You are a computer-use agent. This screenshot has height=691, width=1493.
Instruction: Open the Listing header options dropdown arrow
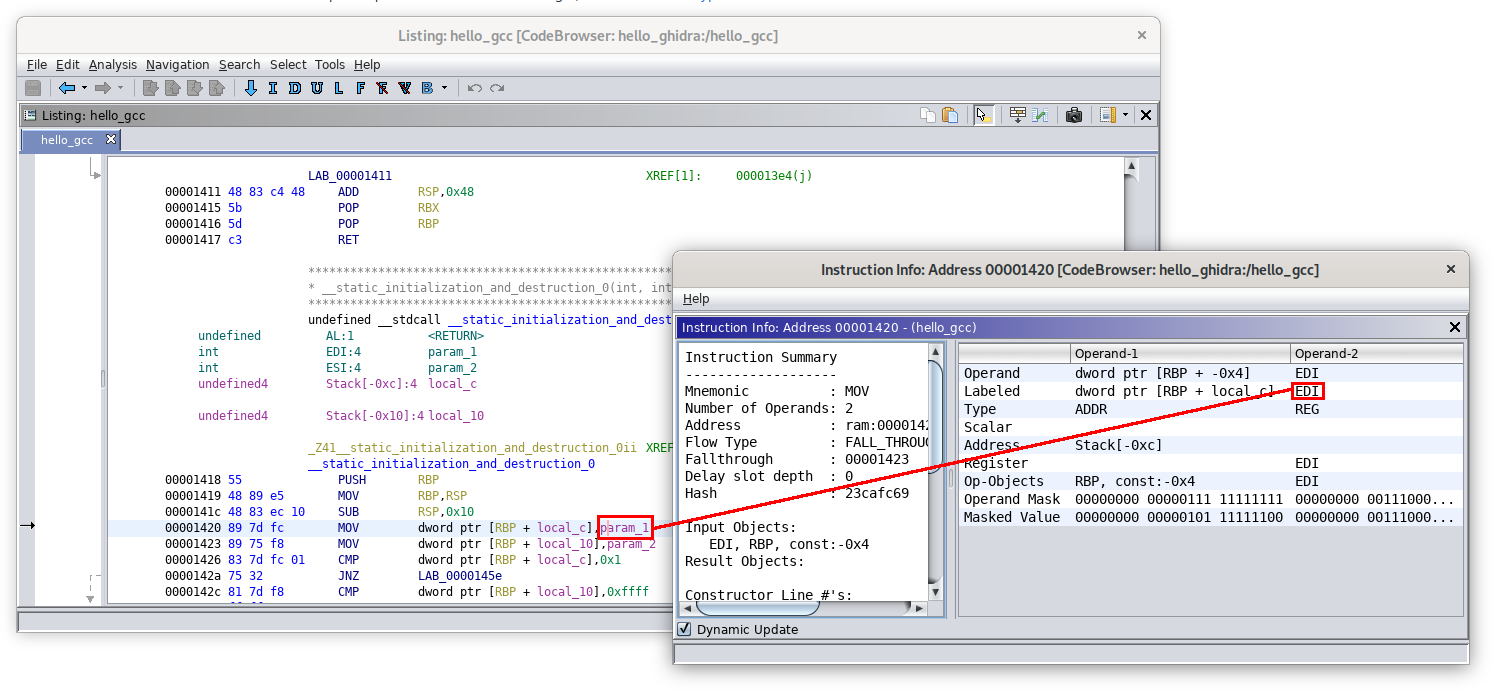pyautogui.click(x=1125, y=115)
